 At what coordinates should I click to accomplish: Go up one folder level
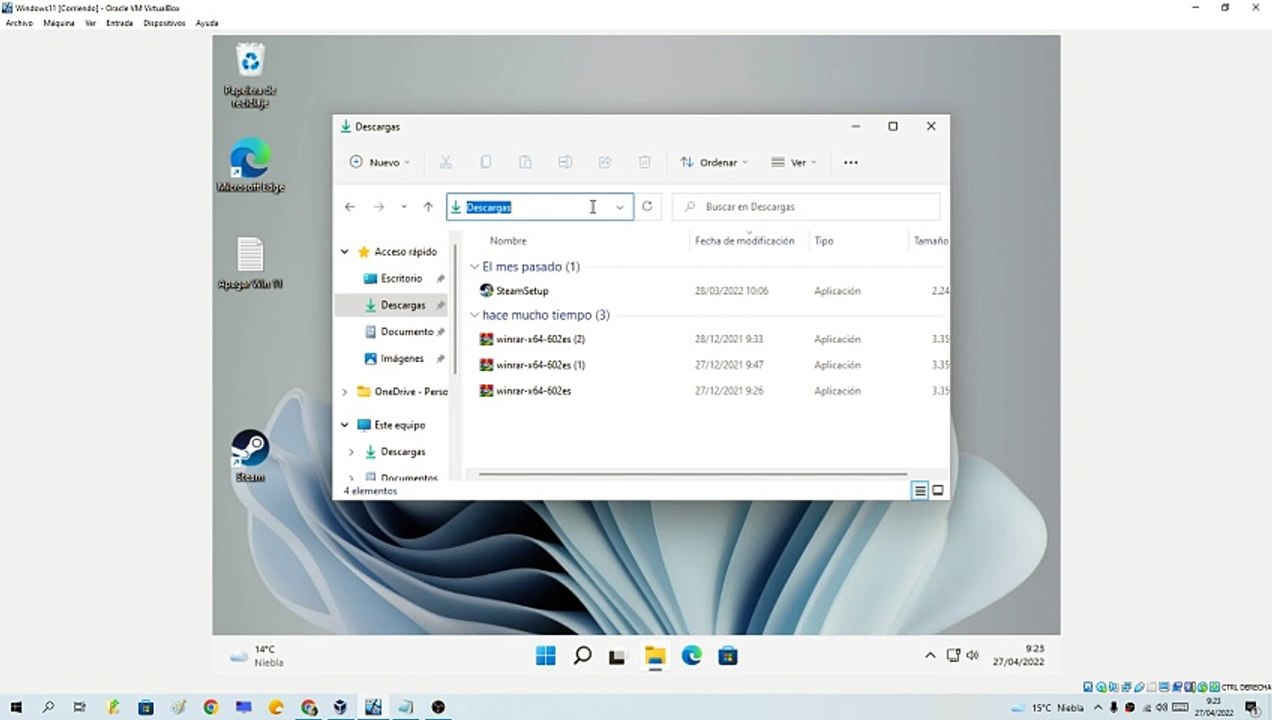click(428, 207)
